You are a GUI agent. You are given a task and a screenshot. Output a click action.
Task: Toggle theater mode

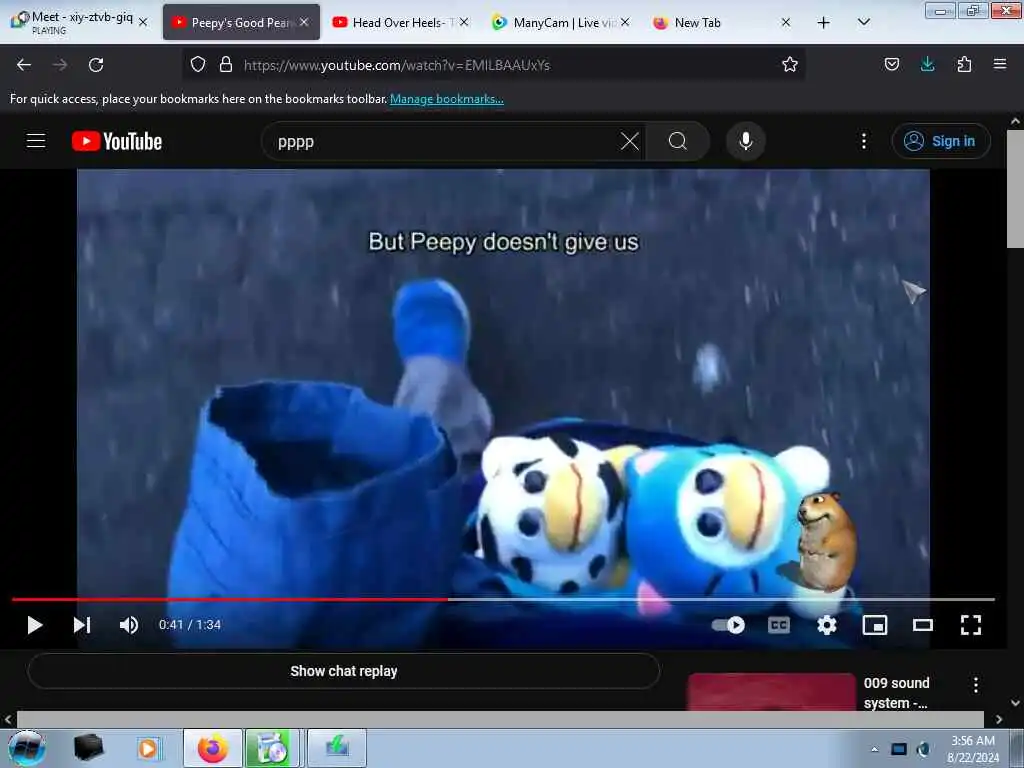coord(923,626)
